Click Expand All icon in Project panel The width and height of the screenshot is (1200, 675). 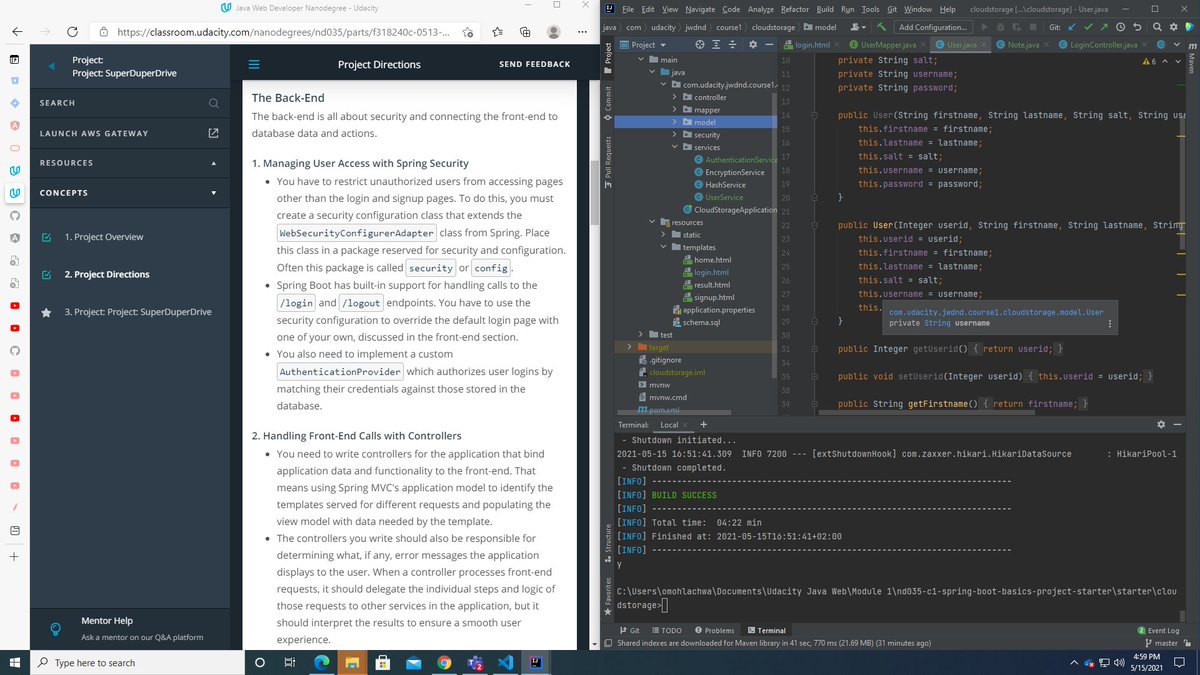[717, 45]
